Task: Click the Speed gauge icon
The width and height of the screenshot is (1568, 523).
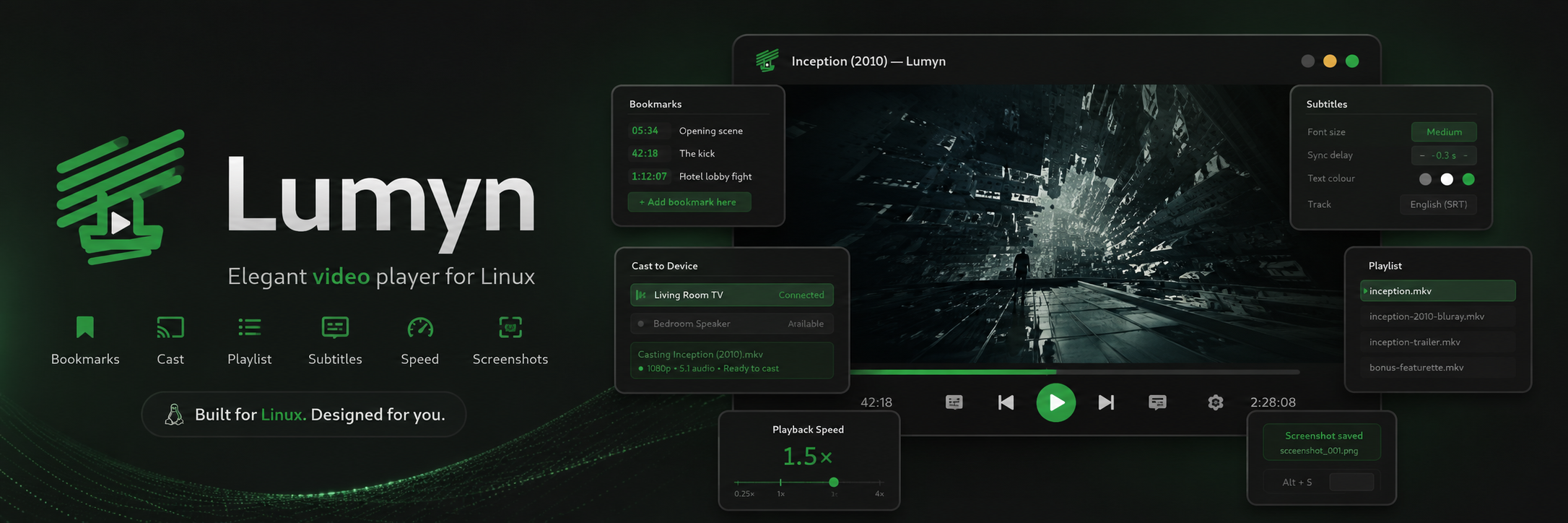Action: click(420, 327)
